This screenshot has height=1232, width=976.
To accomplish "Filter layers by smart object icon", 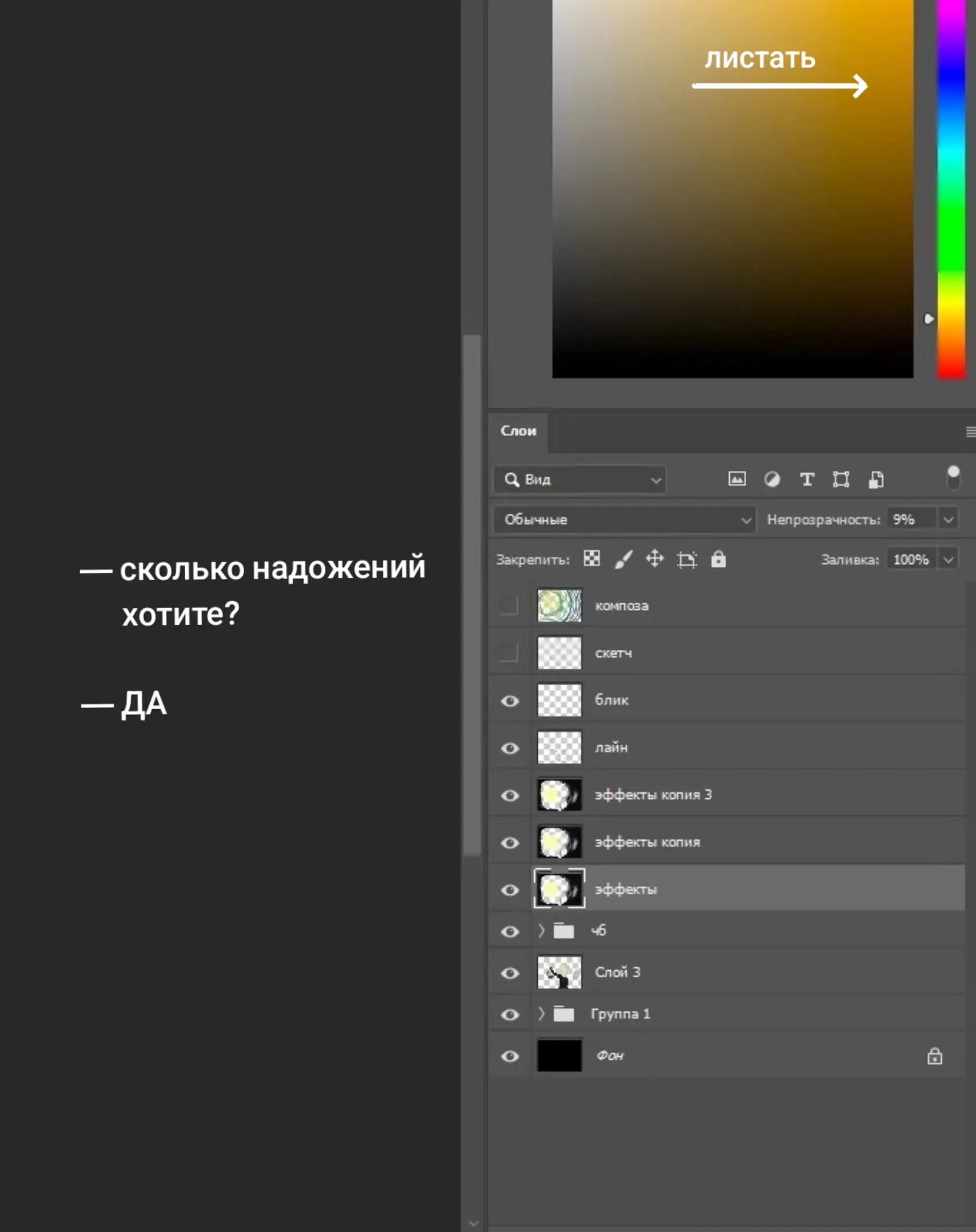I will point(876,479).
